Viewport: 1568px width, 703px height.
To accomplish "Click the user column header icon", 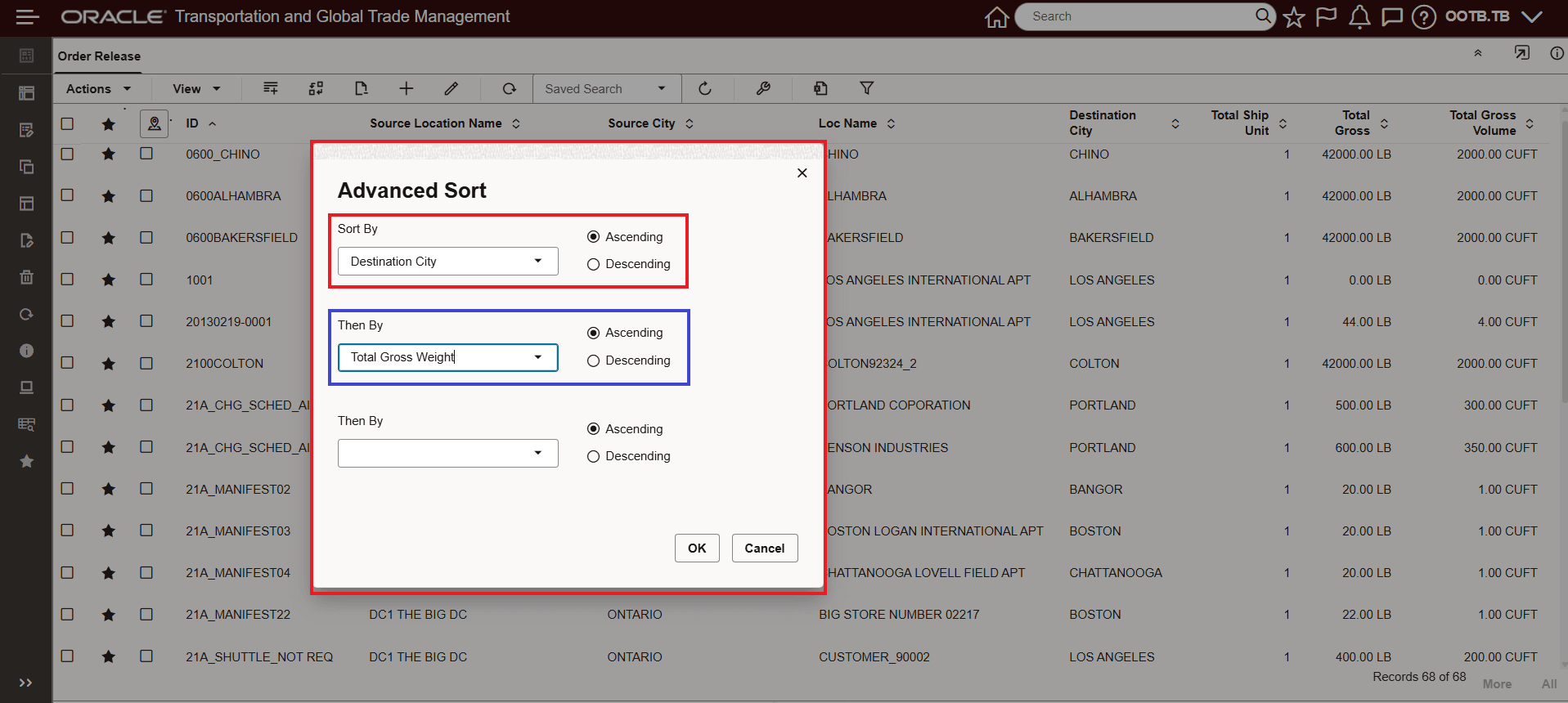I will click(x=155, y=123).
